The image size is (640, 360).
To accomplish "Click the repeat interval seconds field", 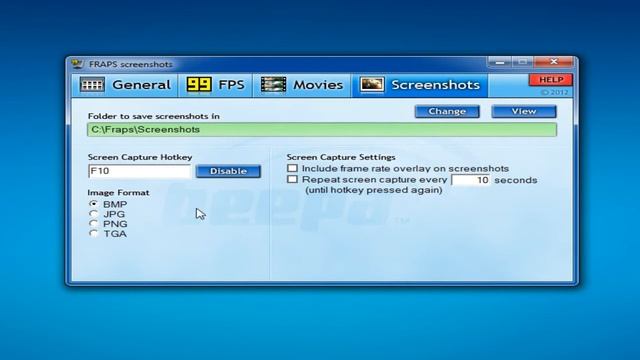I will coord(471,180).
